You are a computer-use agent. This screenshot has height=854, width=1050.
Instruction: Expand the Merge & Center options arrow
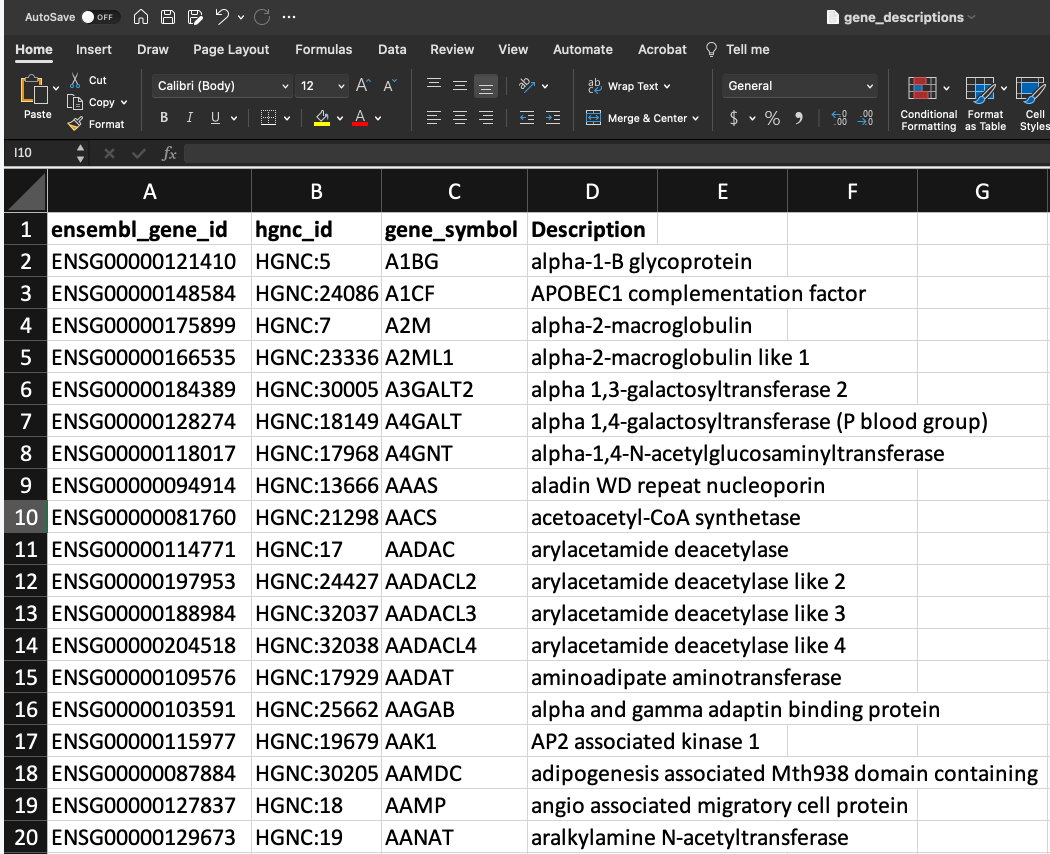[x=696, y=118]
